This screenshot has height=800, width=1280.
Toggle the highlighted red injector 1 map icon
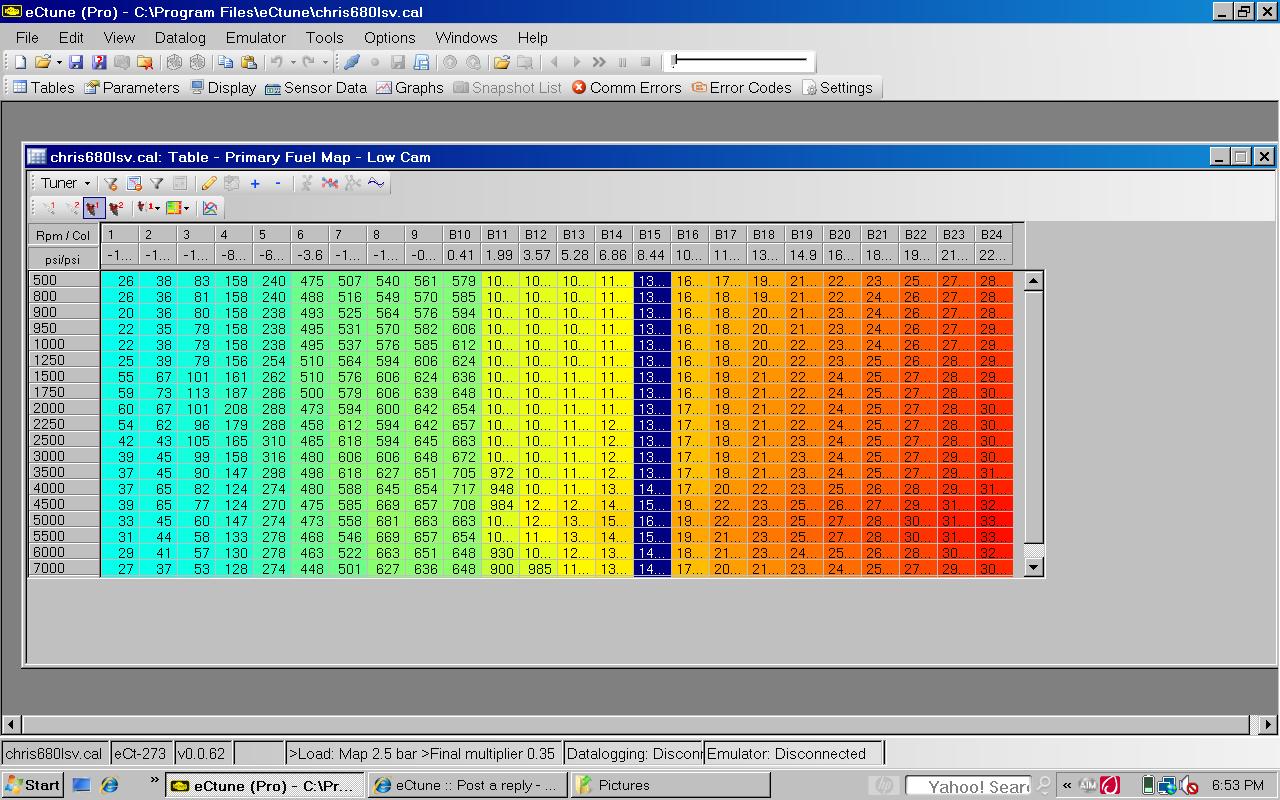(94, 208)
